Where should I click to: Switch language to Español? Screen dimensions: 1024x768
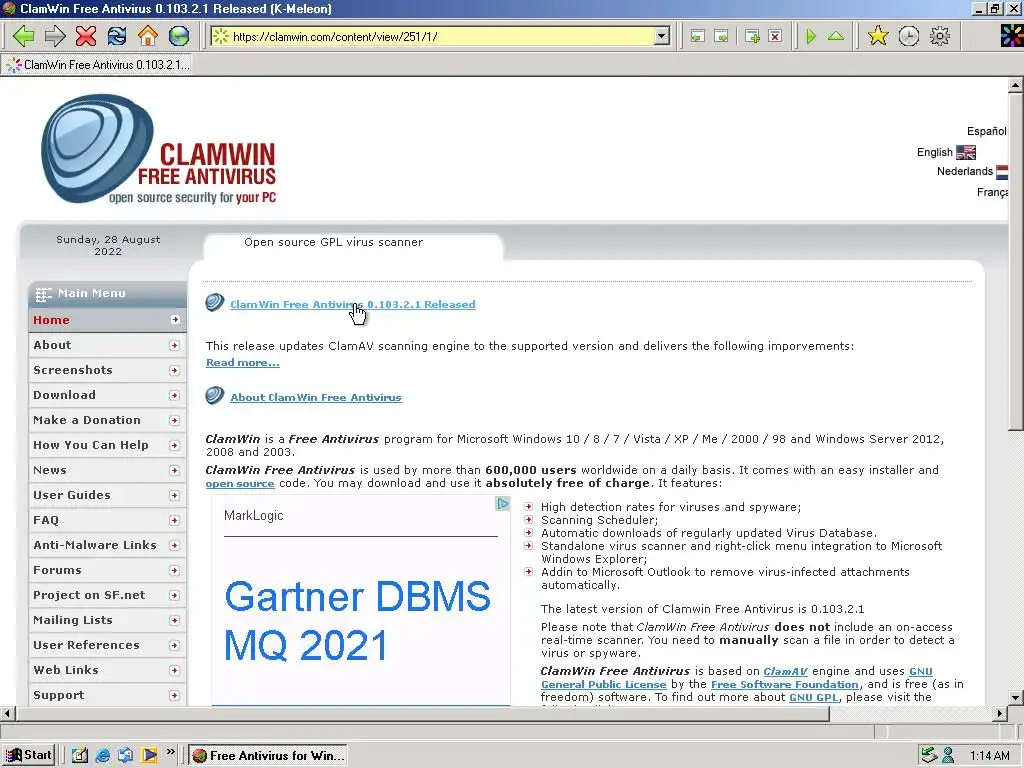[987, 131]
